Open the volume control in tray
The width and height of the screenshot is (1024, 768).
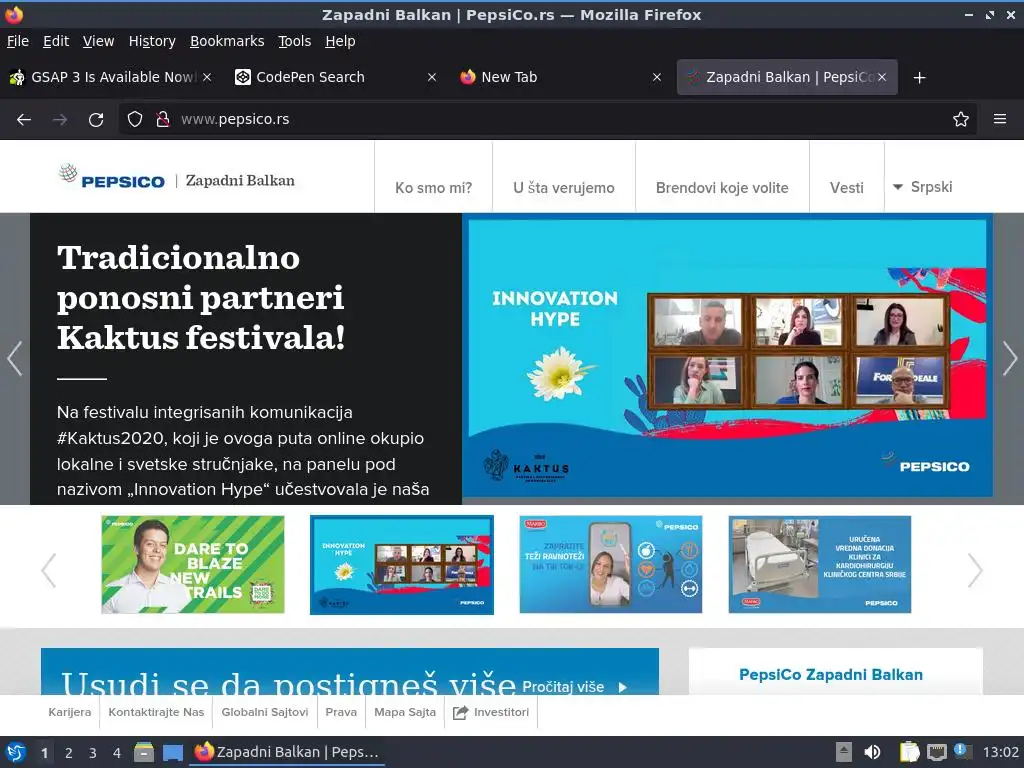coord(872,752)
